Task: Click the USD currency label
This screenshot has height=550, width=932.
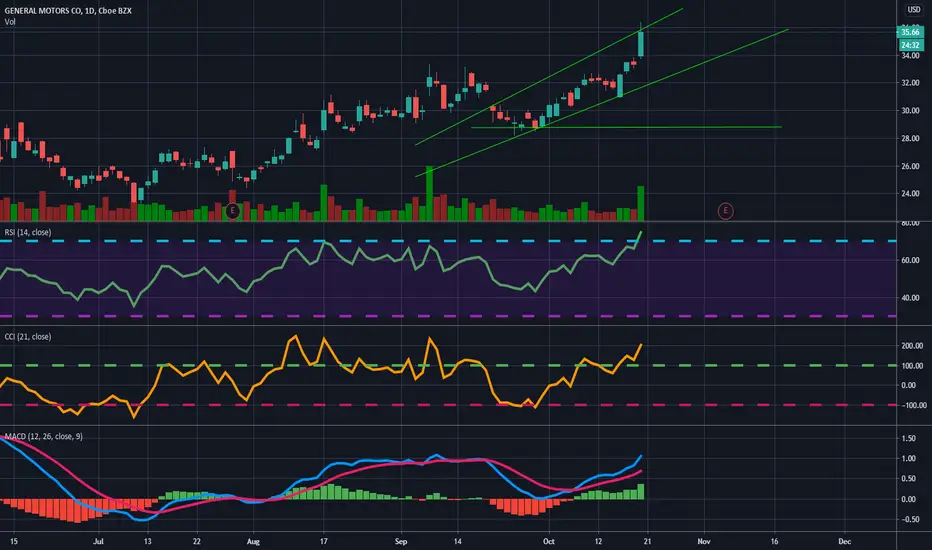Action: pyautogui.click(x=914, y=10)
